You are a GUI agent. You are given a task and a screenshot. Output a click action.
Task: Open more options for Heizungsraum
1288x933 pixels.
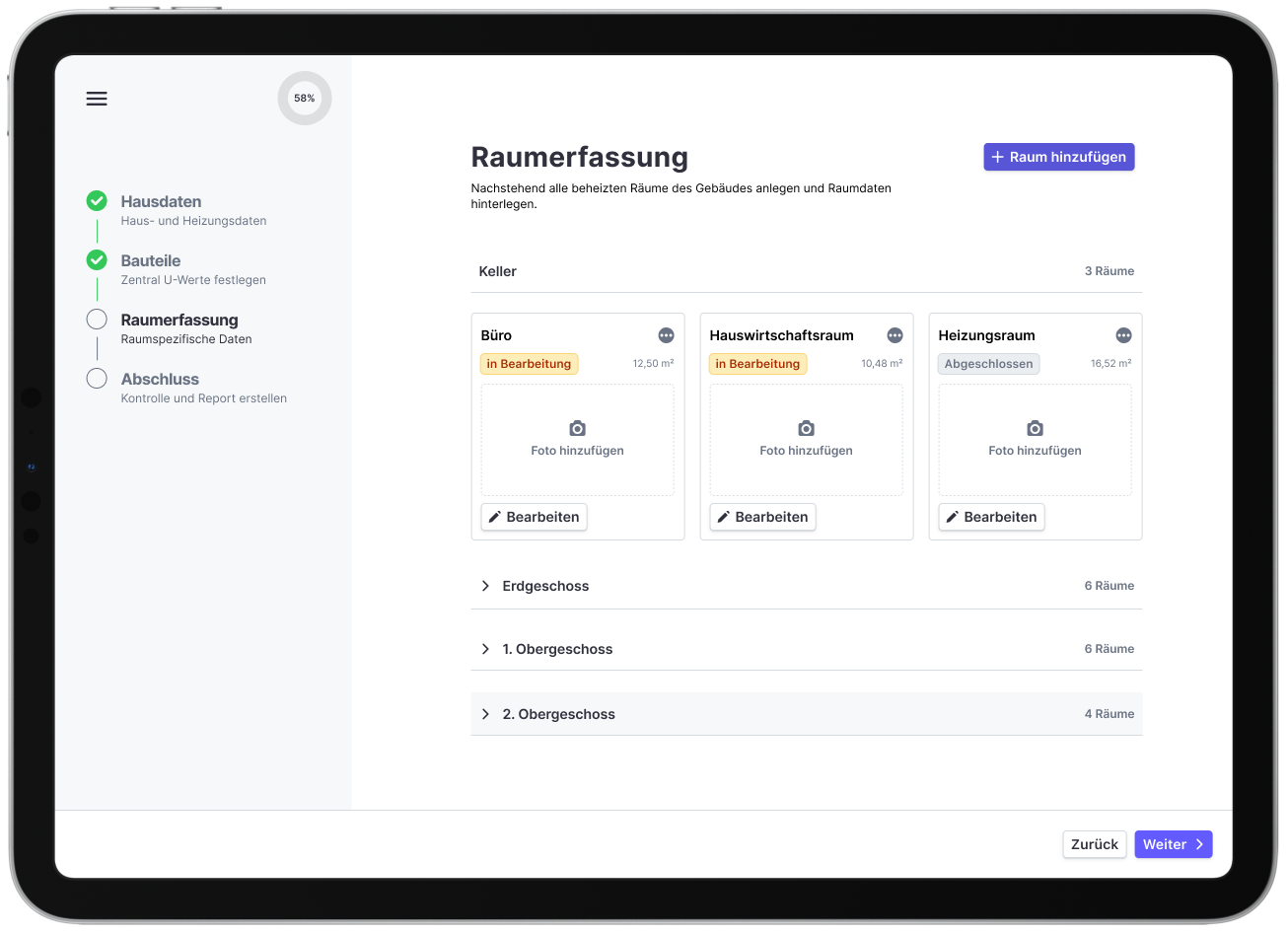(1124, 335)
